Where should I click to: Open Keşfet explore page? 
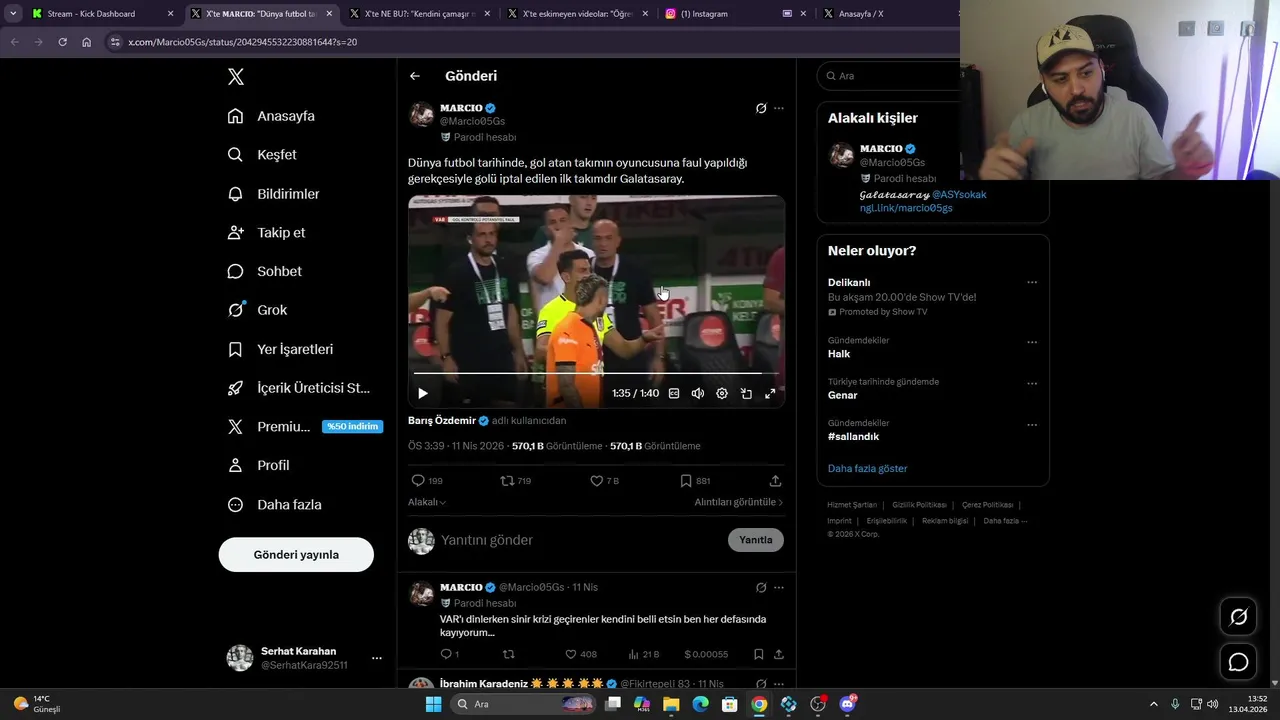click(x=262, y=155)
